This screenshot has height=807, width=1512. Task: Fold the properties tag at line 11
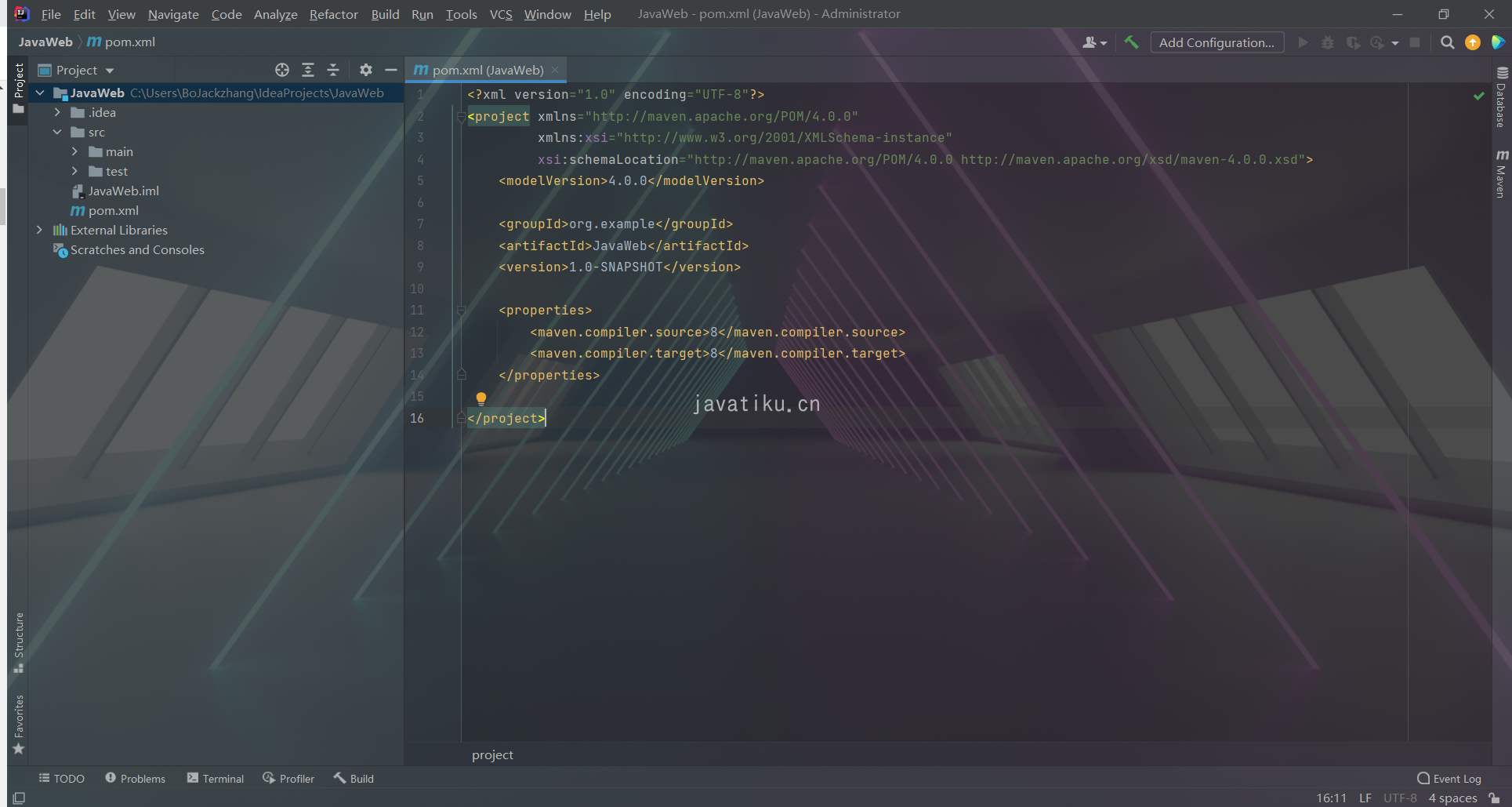tap(461, 311)
